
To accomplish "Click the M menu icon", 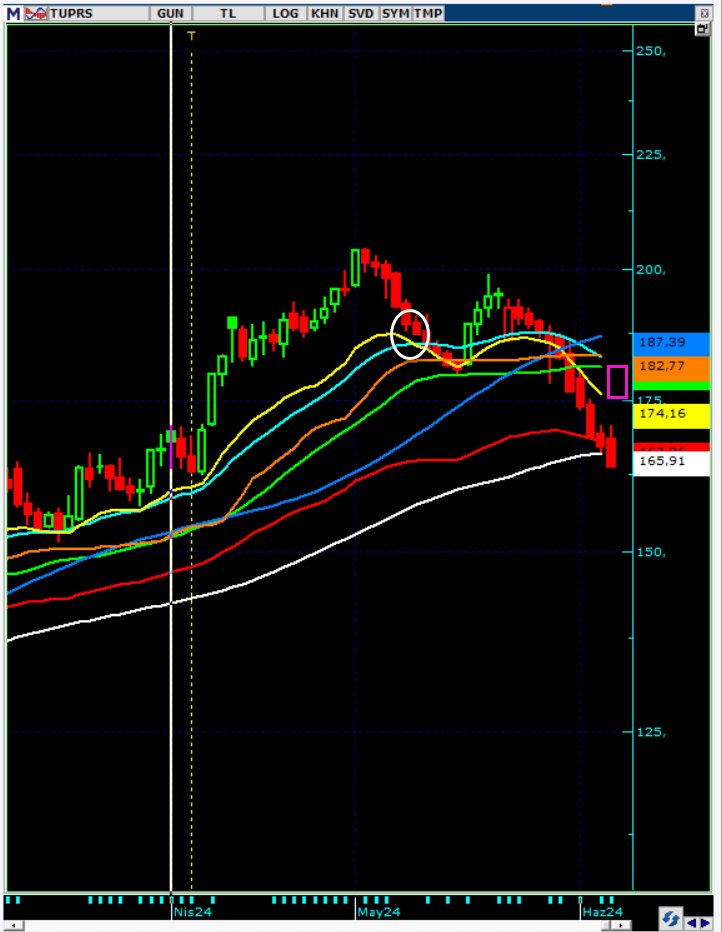I will click(13, 13).
